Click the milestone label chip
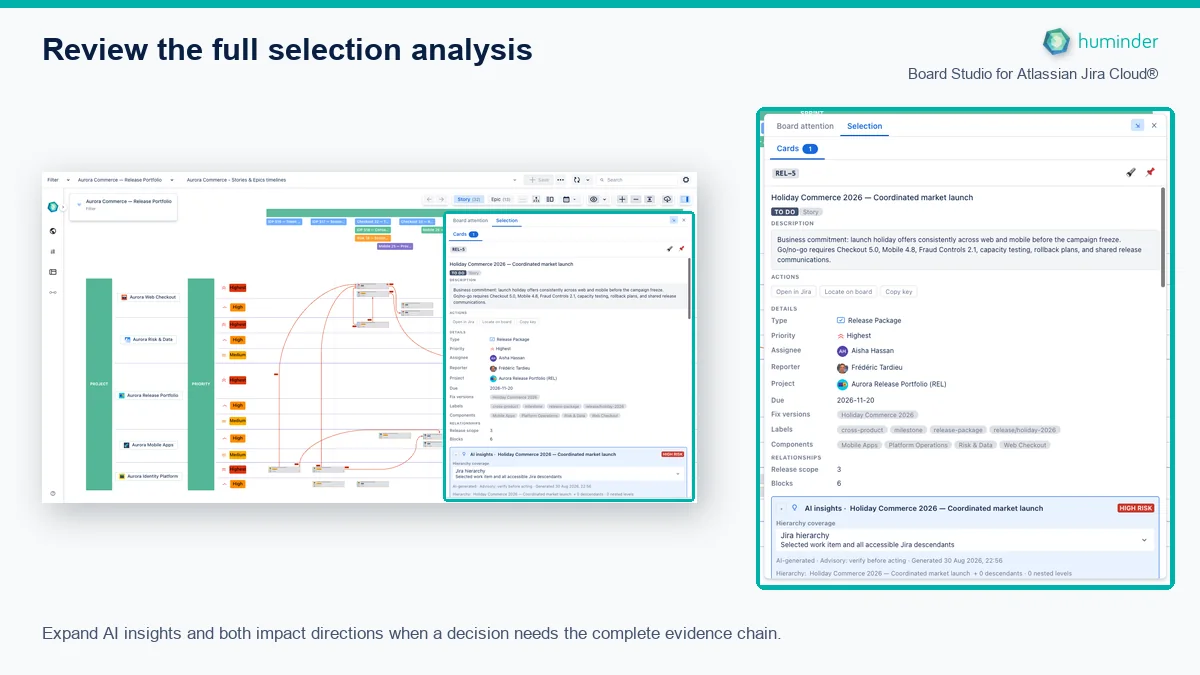Viewport: 1200px width, 675px height. click(x=908, y=430)
